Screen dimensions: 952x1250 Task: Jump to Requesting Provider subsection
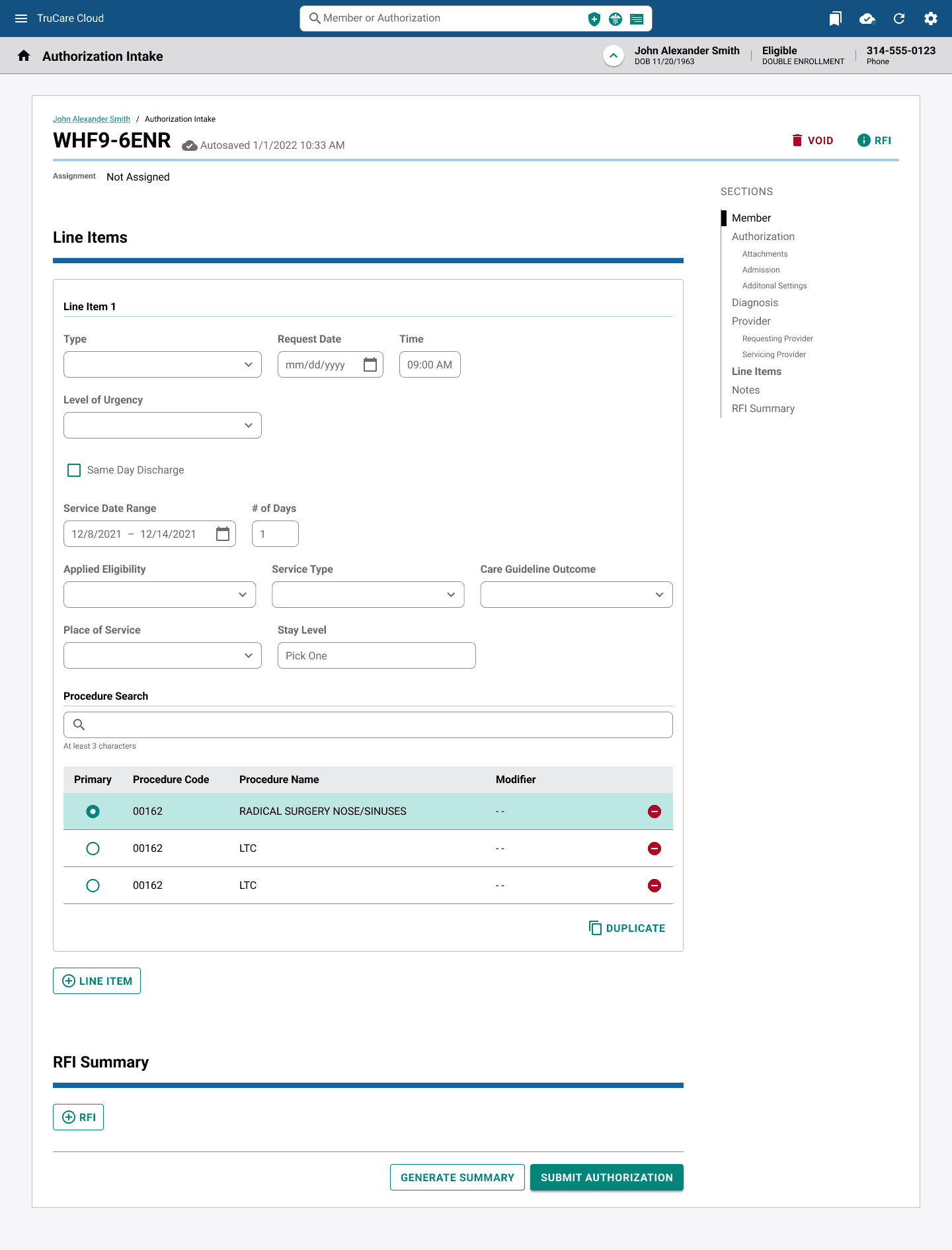777,339
